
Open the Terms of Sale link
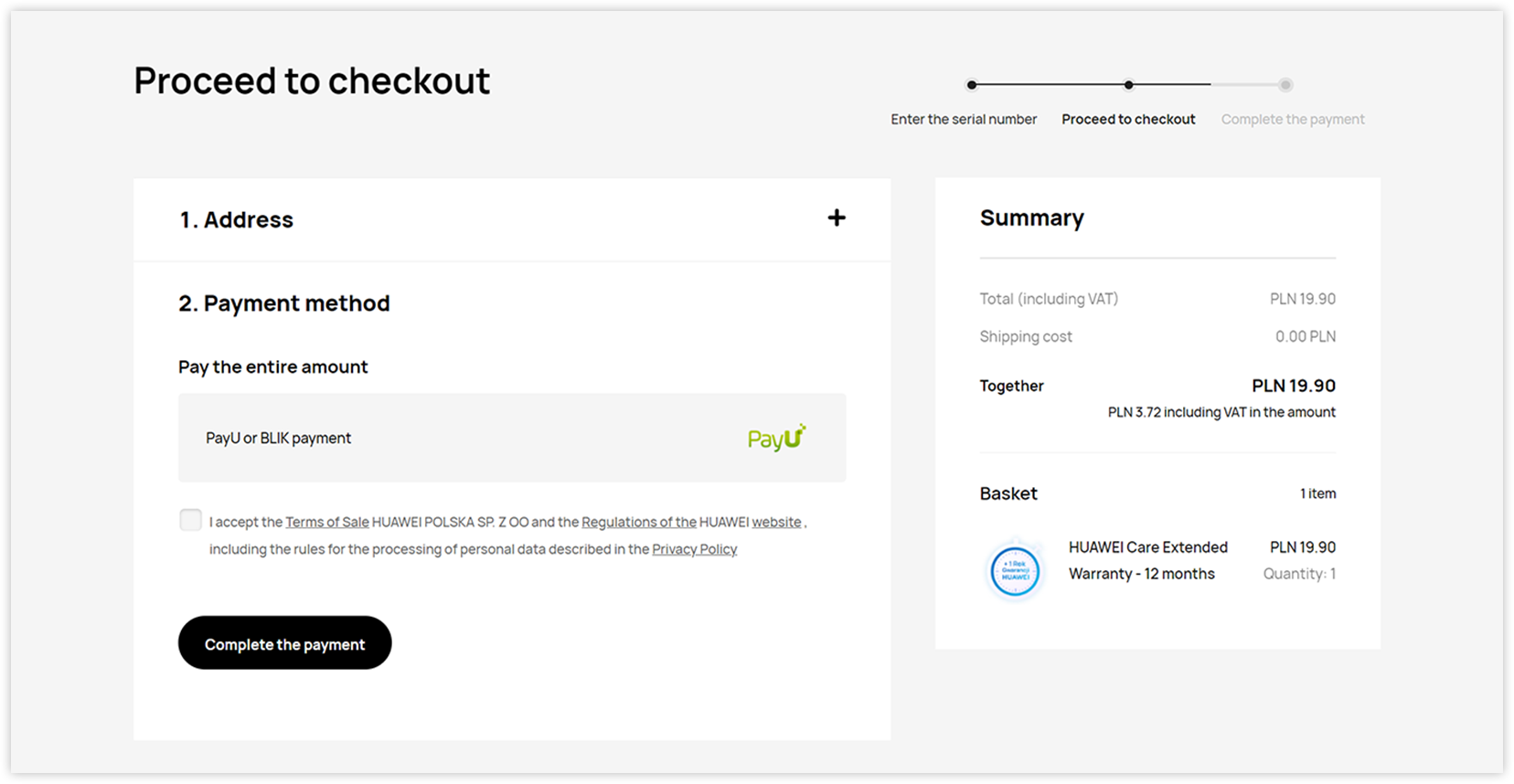(327, 522)
